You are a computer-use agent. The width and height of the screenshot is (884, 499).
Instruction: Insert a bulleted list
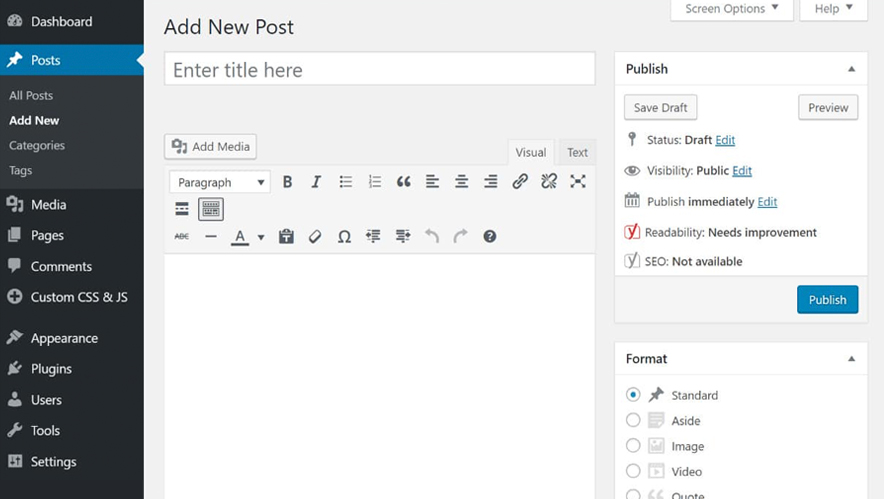(345, 182)
